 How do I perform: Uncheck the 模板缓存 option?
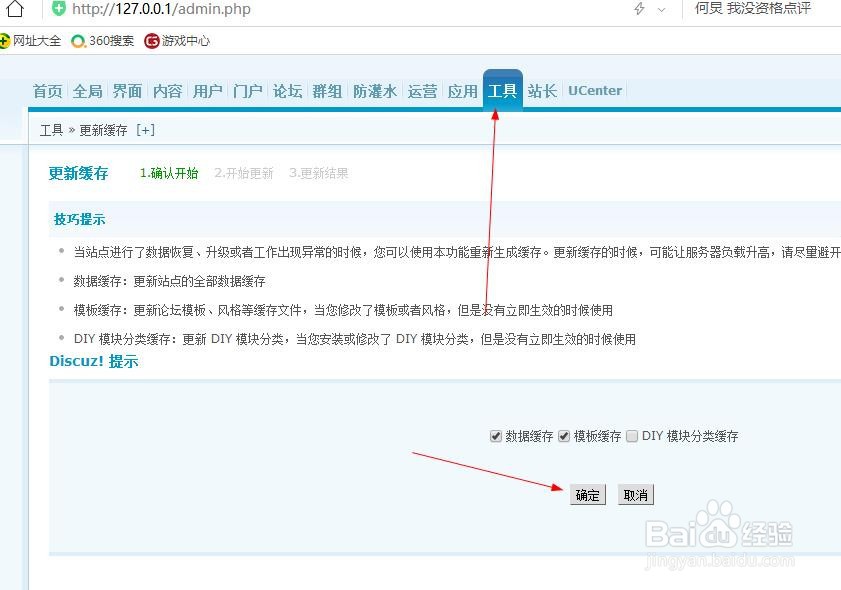(565, 436)
